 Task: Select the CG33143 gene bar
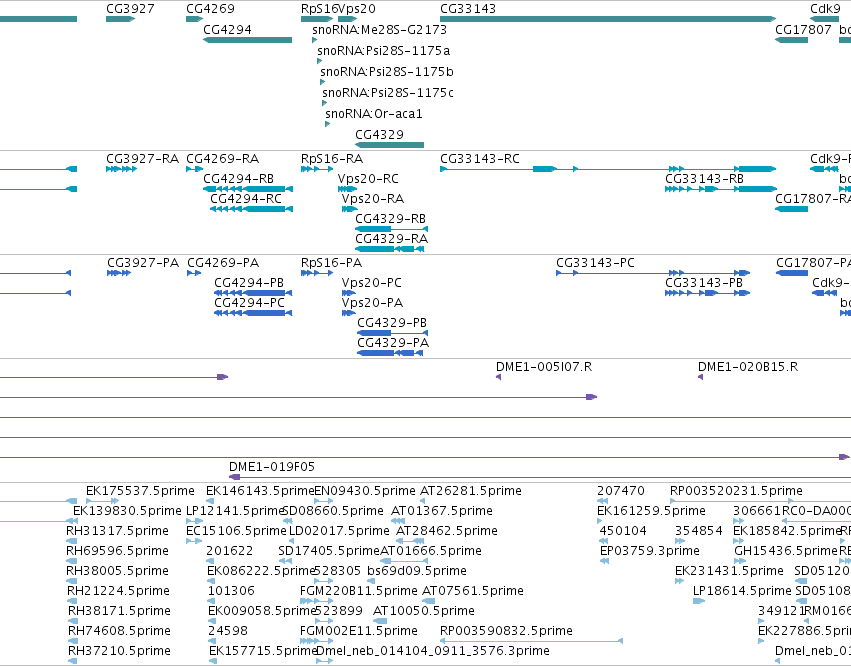(x=608, y=19)
